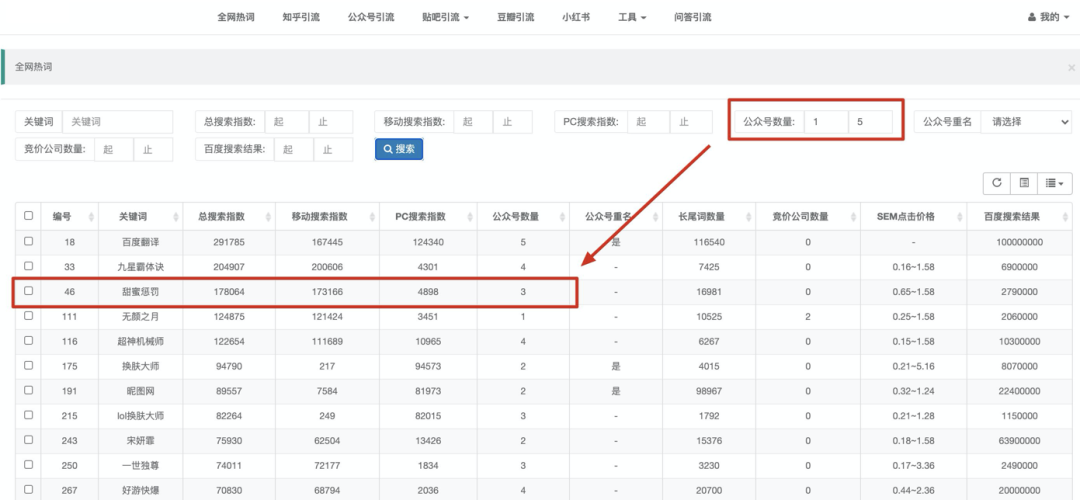Open the 小红书 nav item

pos(576,17)
